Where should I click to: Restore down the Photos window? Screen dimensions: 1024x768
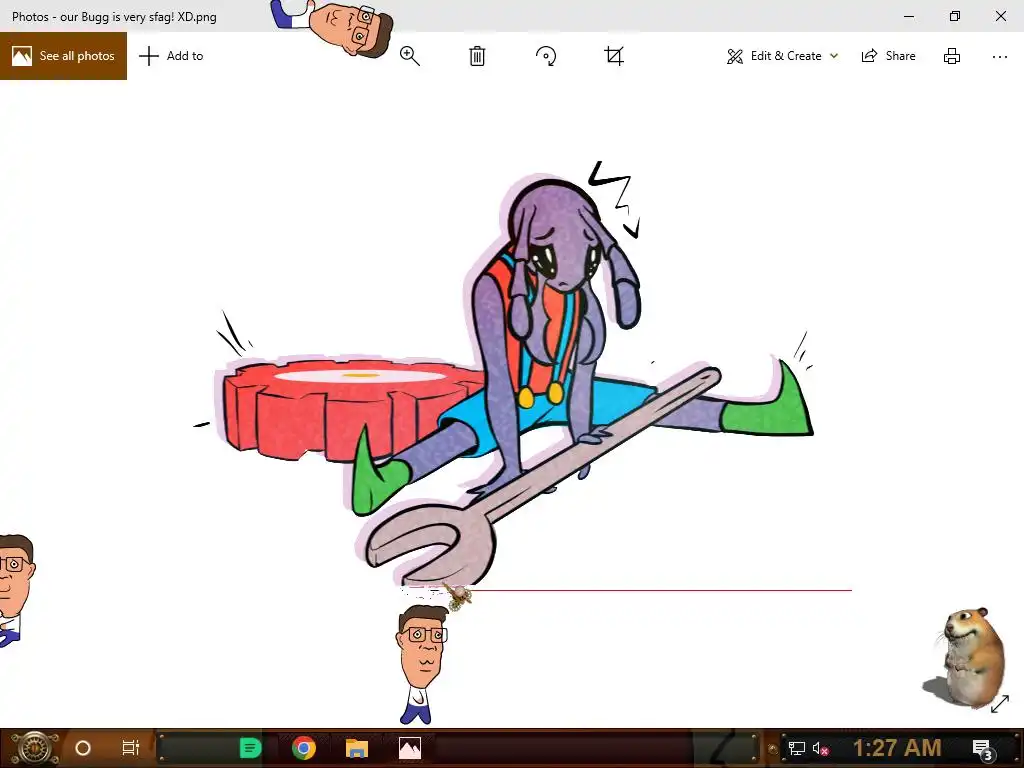(x=955, y=16)
